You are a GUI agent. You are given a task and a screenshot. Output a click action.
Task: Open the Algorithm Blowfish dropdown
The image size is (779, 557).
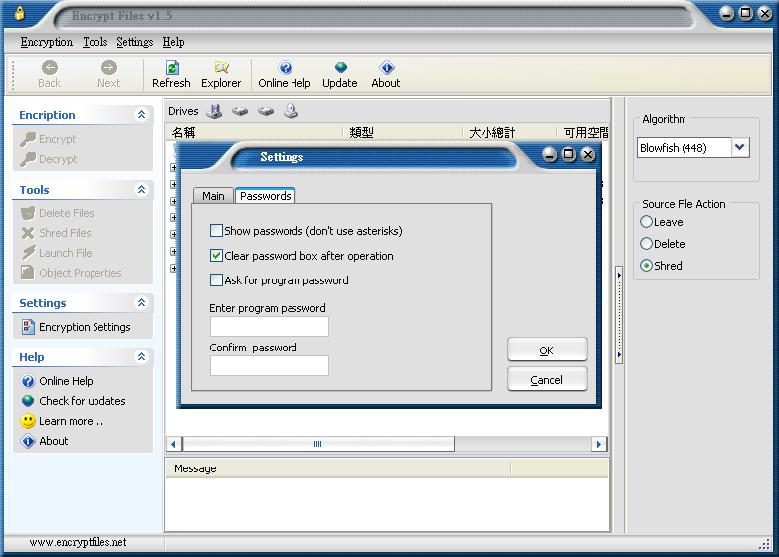tap(740, 147)
